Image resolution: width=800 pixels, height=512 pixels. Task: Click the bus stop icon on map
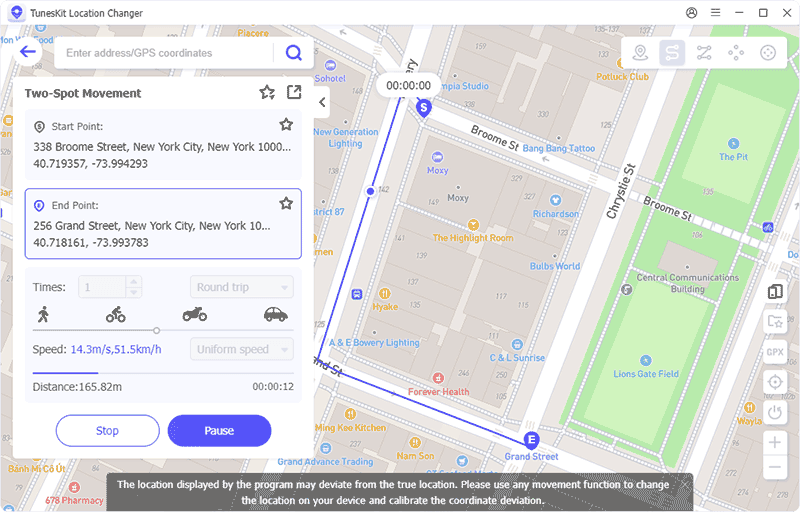click(357, 294)
